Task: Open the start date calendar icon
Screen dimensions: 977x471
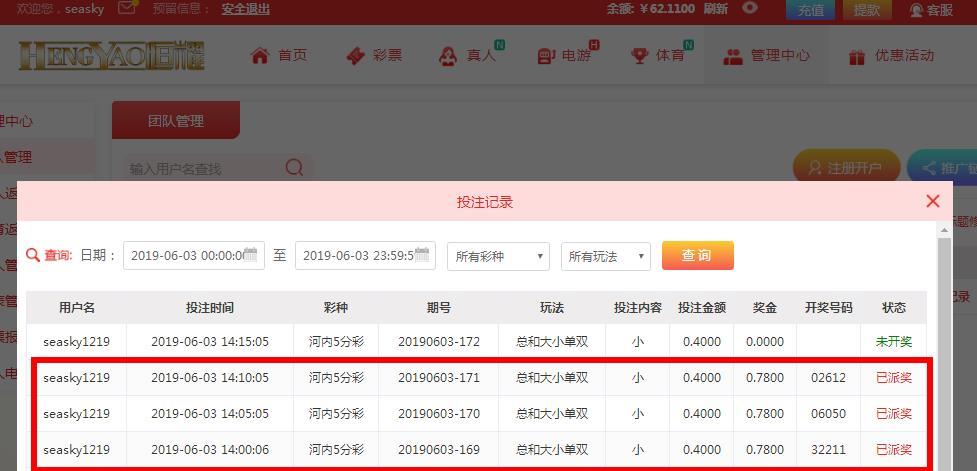Action: tap(250, 254)
